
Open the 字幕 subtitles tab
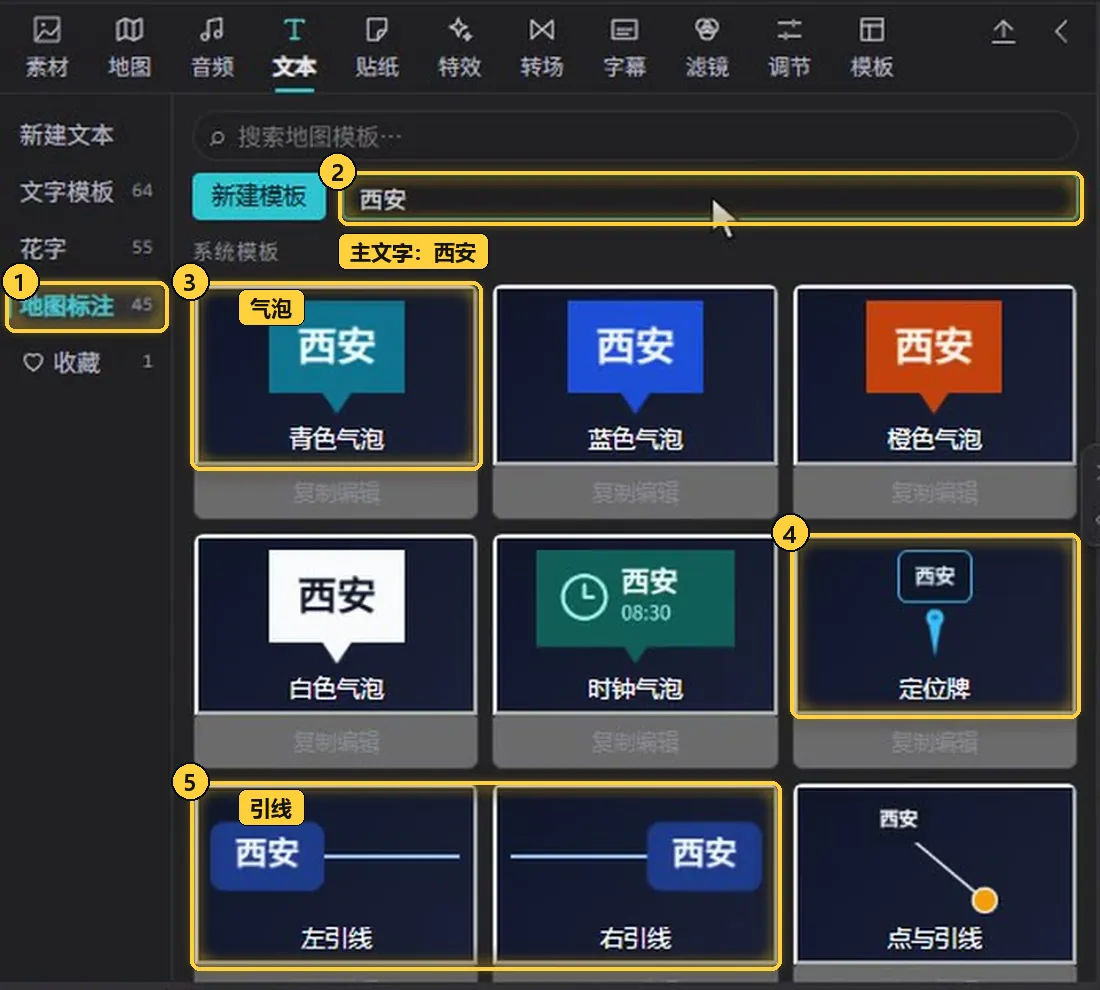click(624, 47)
